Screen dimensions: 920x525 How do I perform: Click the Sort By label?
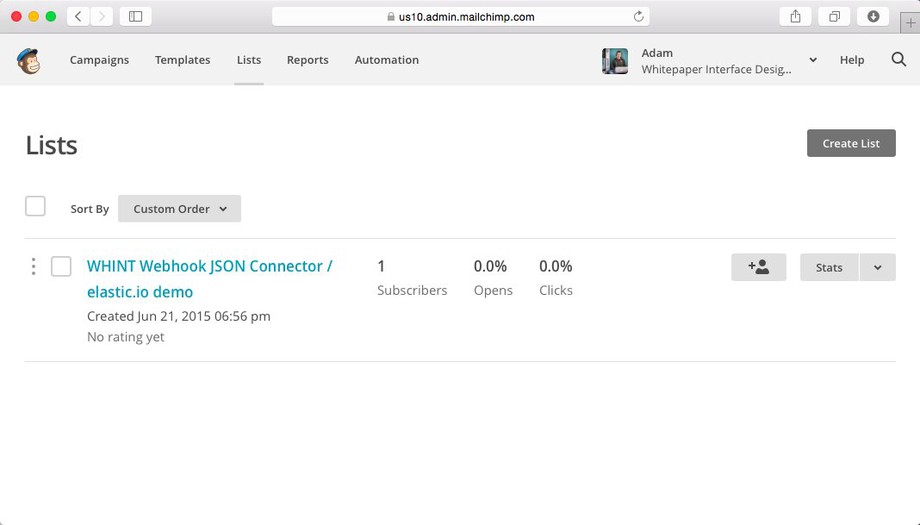(x=90, y=209)
